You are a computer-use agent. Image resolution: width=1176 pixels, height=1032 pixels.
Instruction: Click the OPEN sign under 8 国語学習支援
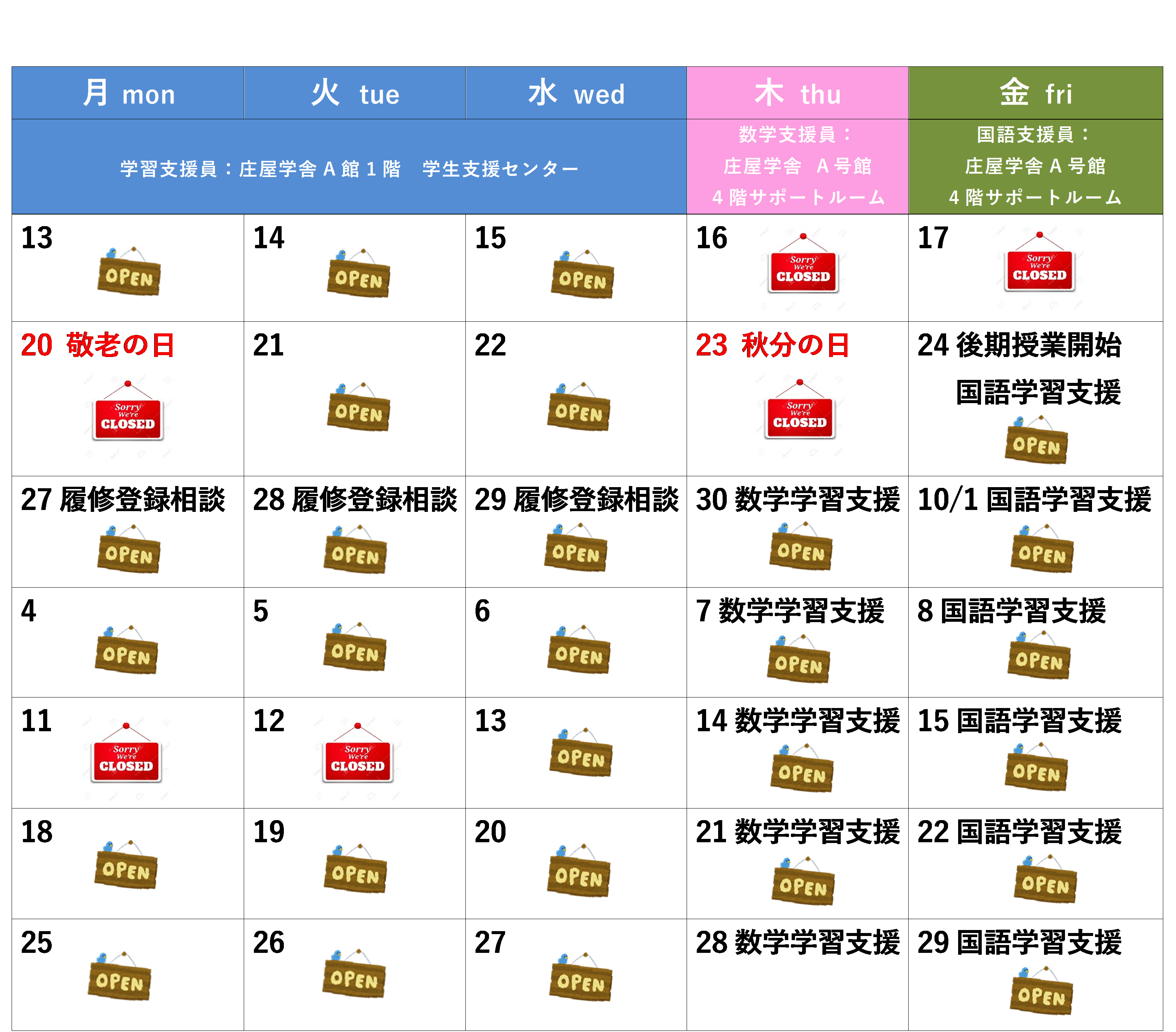tap(1039, 655)
